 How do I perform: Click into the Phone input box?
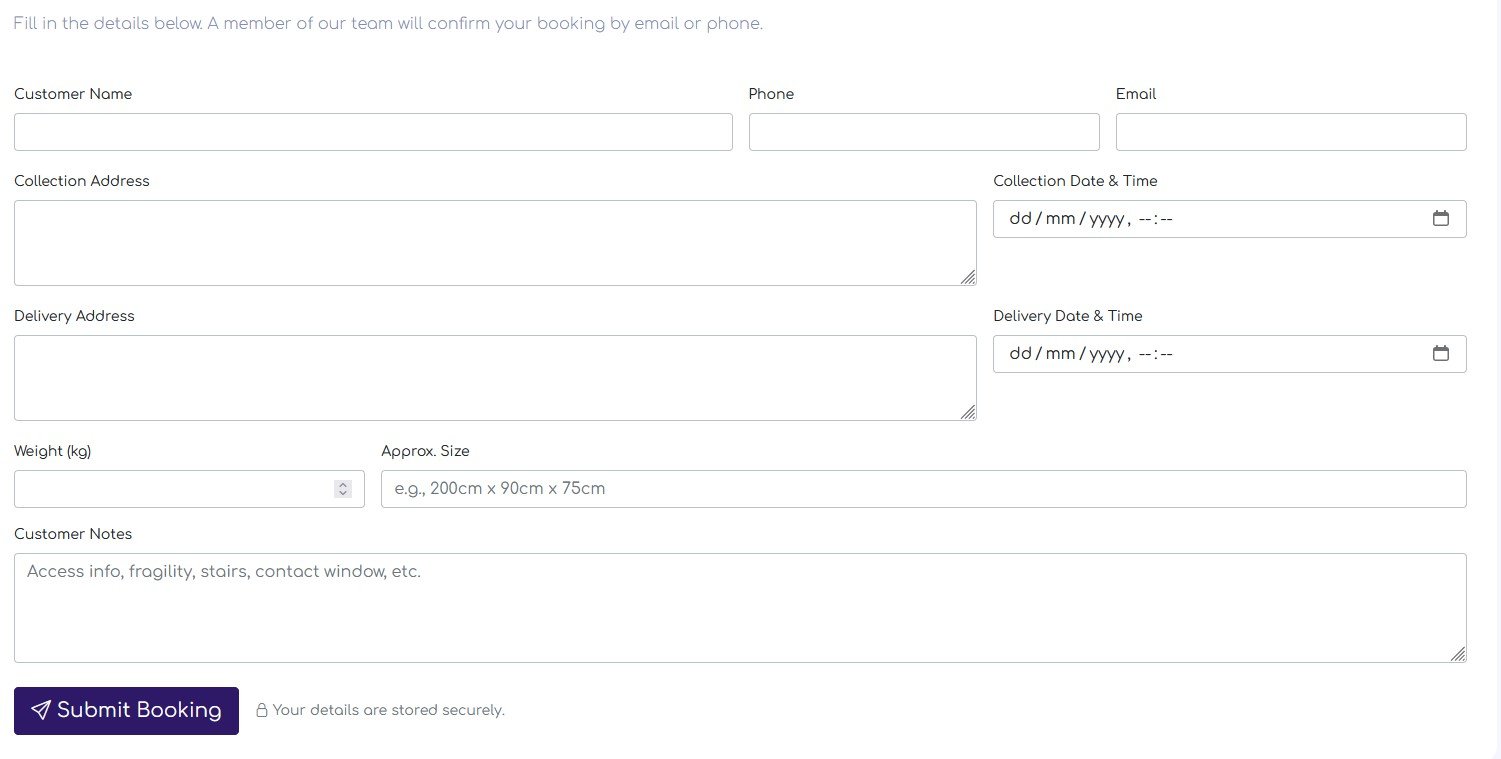(x=923, y=132)
